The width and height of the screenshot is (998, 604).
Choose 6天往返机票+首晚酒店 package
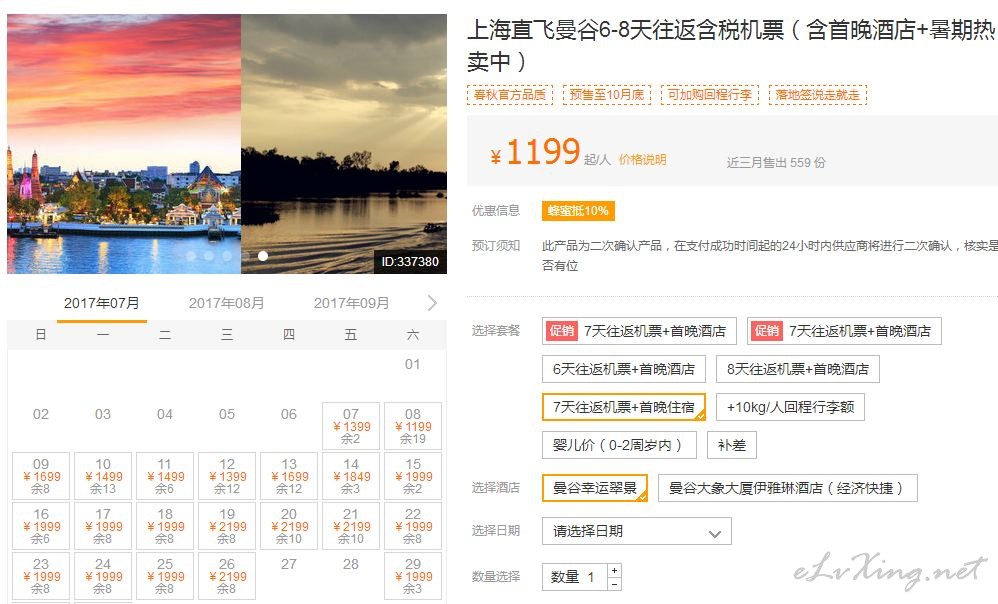pyautogui.click(x=624, y=369)
